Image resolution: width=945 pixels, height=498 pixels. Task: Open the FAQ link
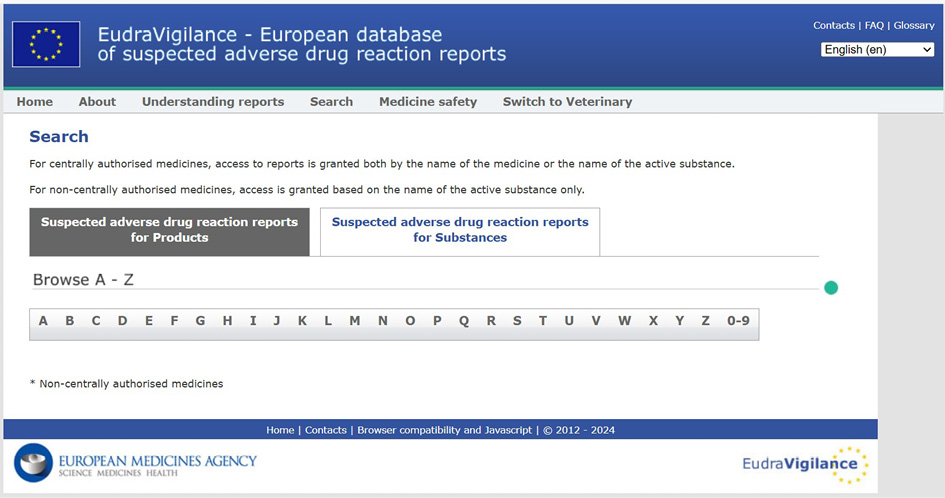[874, 25]
